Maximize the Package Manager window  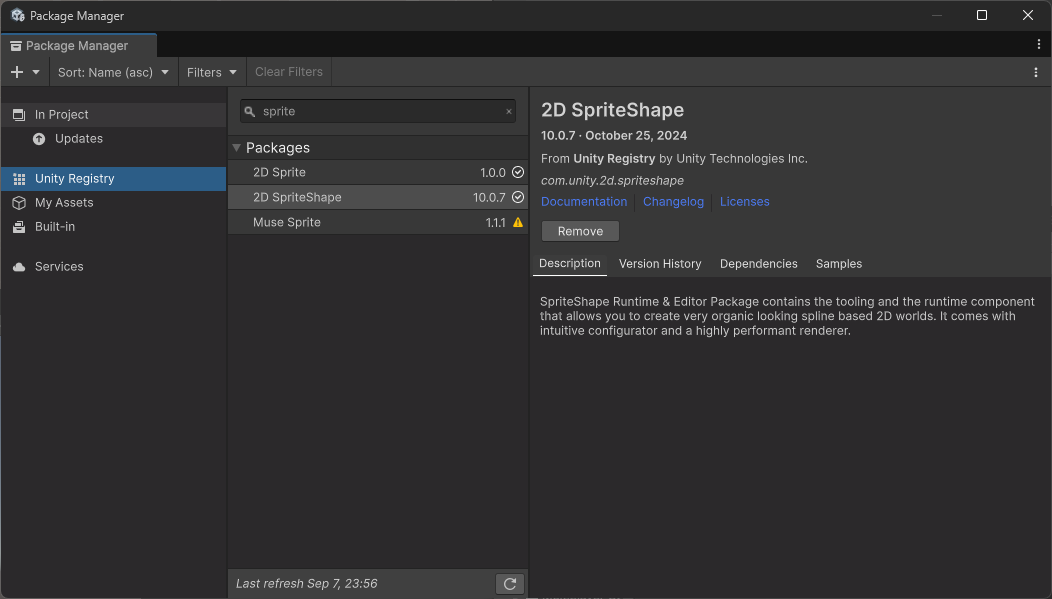pyautogui.click(x=982, y=15)
